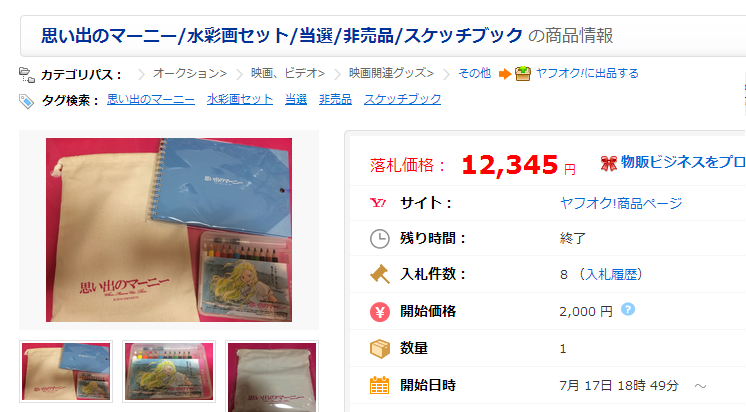Open the 水彩画セット tag link
746x412 pixels.
240,99
